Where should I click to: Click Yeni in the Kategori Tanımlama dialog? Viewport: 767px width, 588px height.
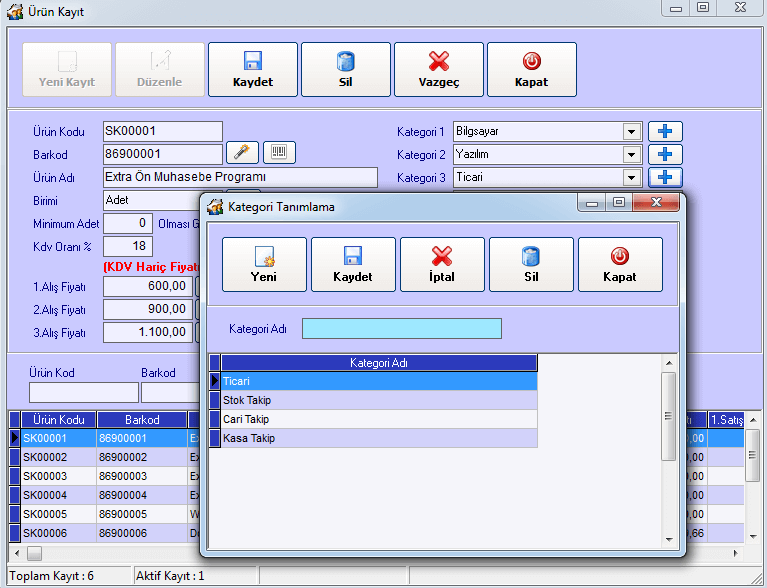coord(264,265)
